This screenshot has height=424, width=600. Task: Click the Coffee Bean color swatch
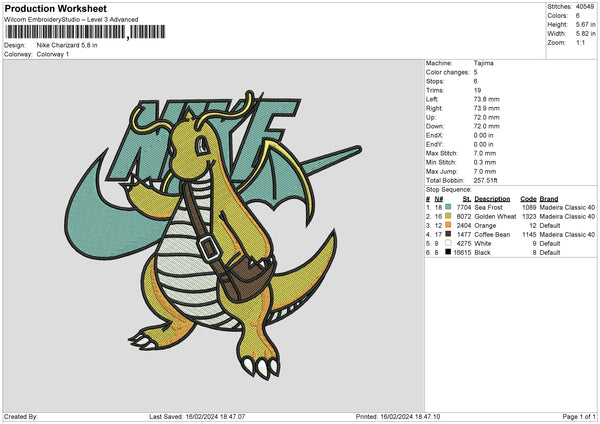point(448,234)
